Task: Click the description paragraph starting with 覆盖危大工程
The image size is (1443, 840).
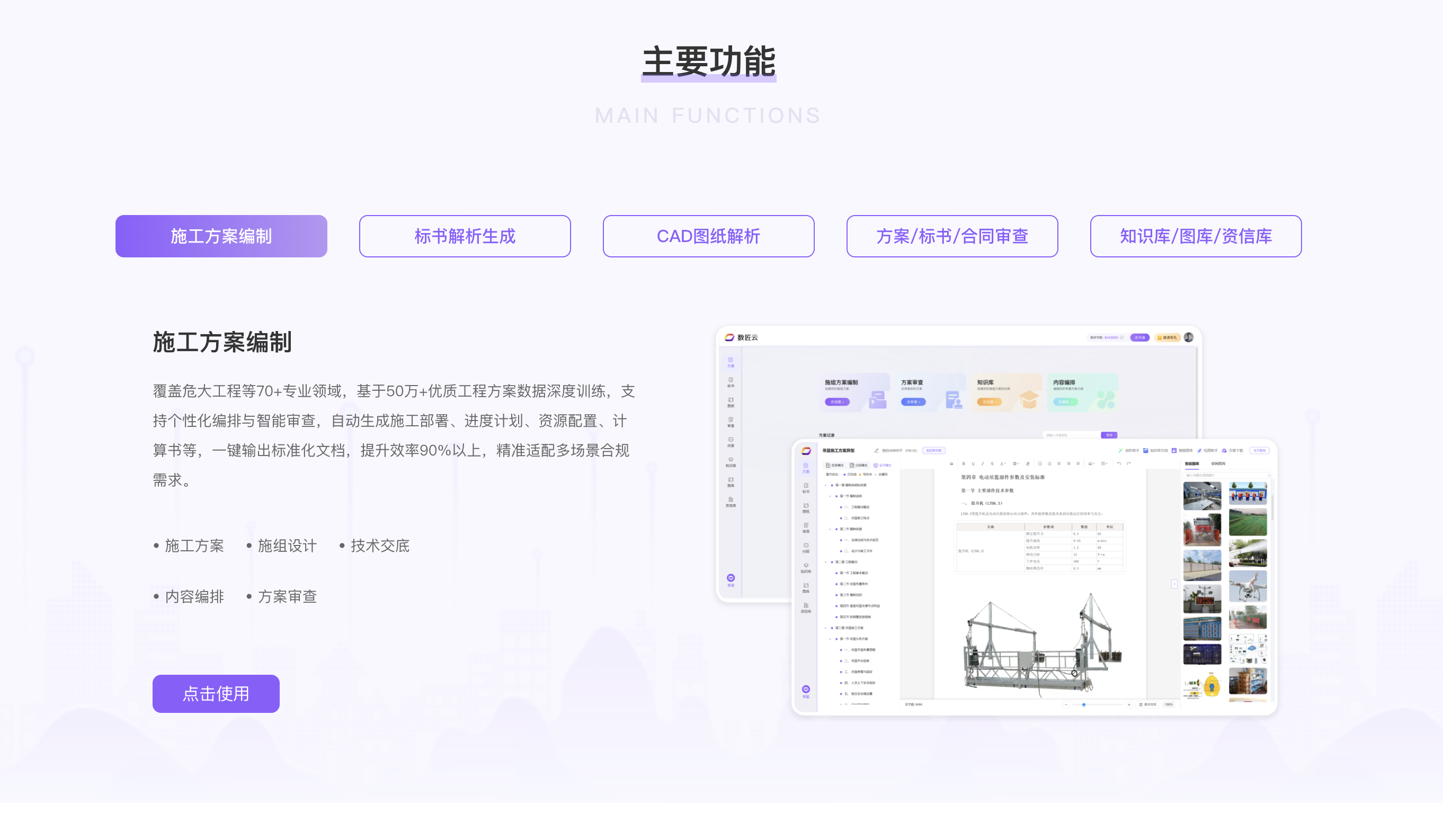Action: [x=394, y=436]
